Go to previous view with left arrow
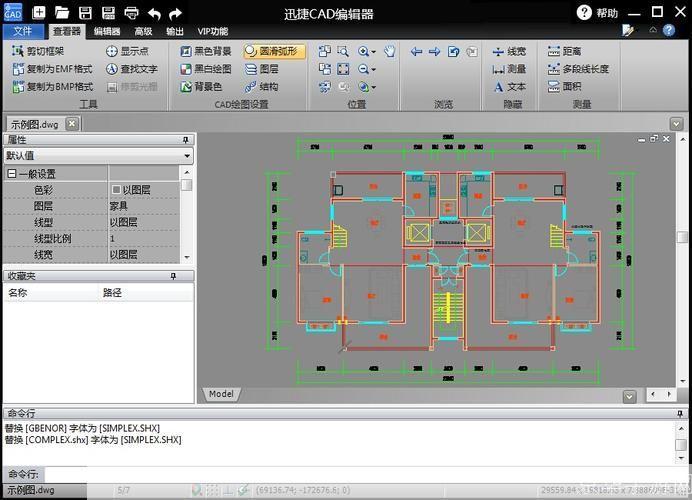Viewport: 692px width, 500px height. point(416,52)
